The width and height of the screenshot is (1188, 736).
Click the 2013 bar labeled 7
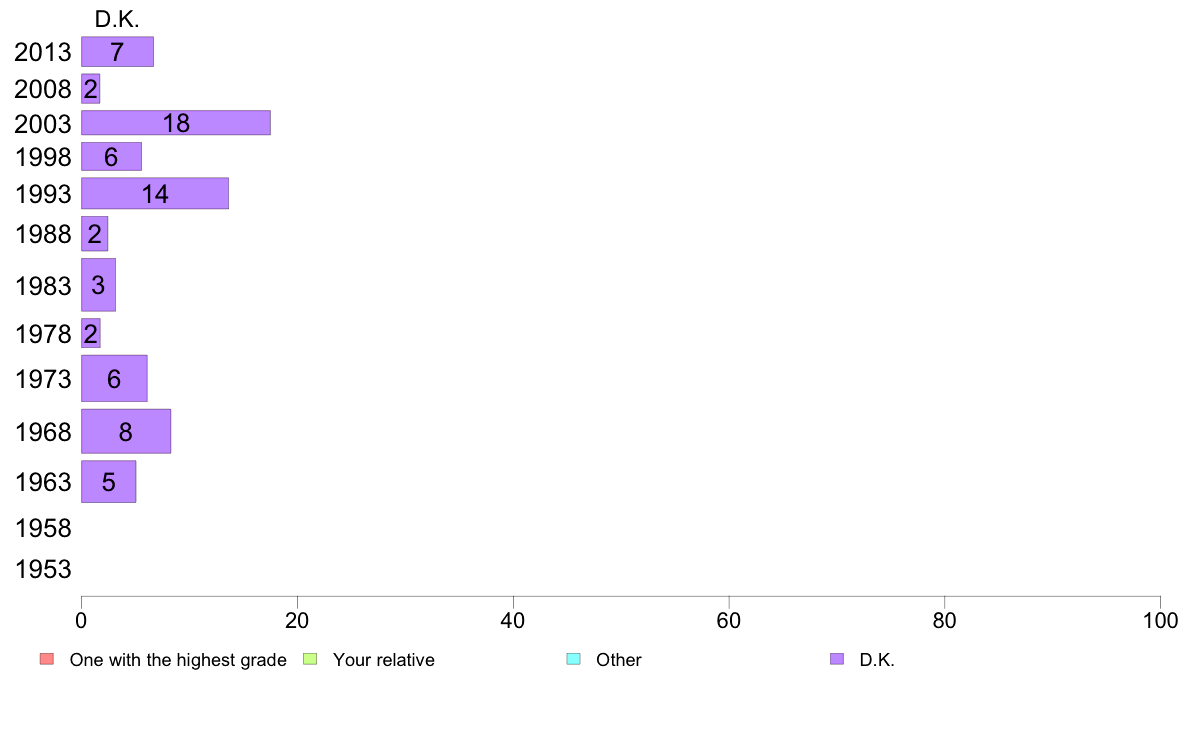click(117, 52)
